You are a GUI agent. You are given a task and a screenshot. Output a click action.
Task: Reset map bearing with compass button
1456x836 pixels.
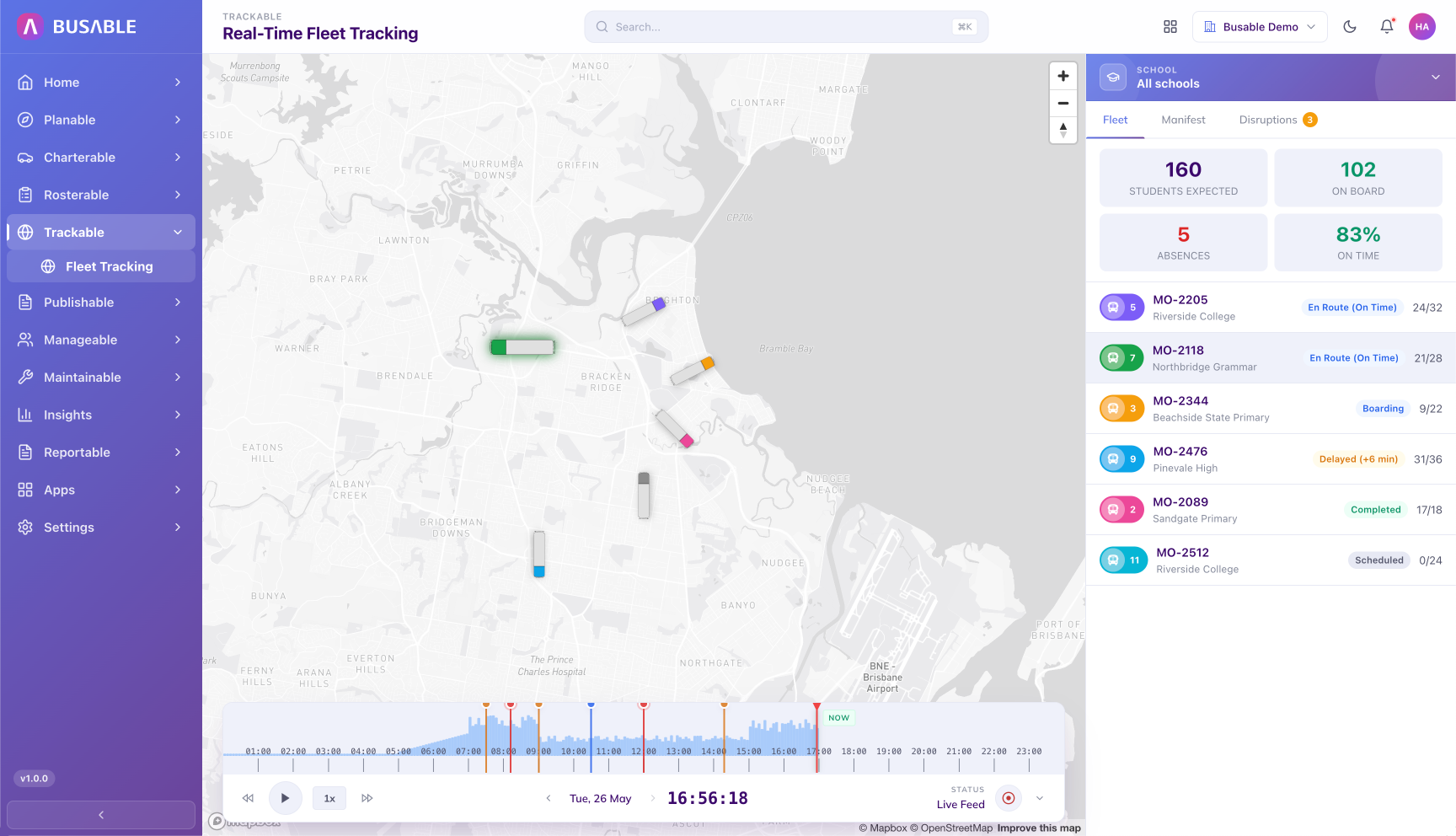point(1063,130)
